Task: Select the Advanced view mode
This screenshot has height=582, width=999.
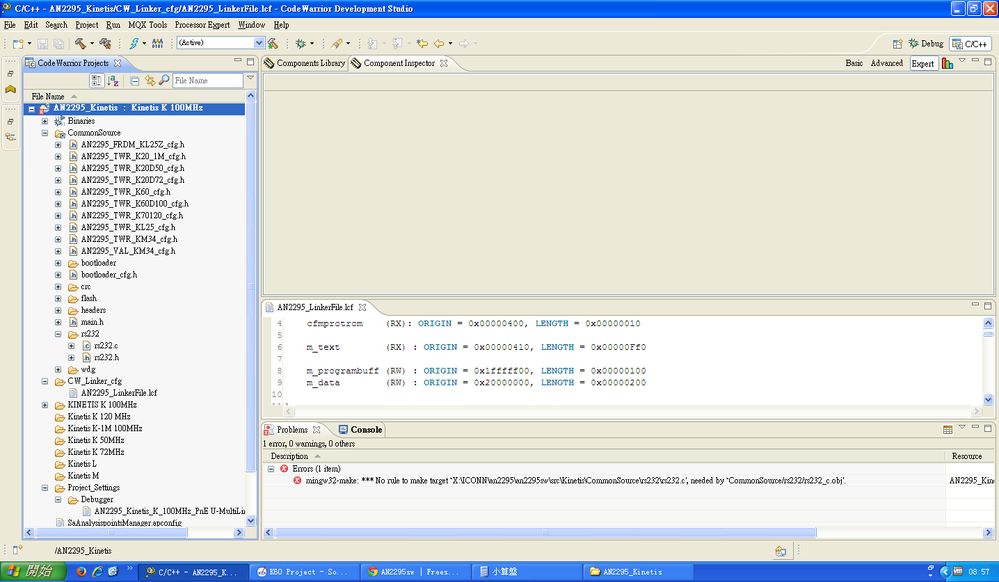Action: pos(886,63)
